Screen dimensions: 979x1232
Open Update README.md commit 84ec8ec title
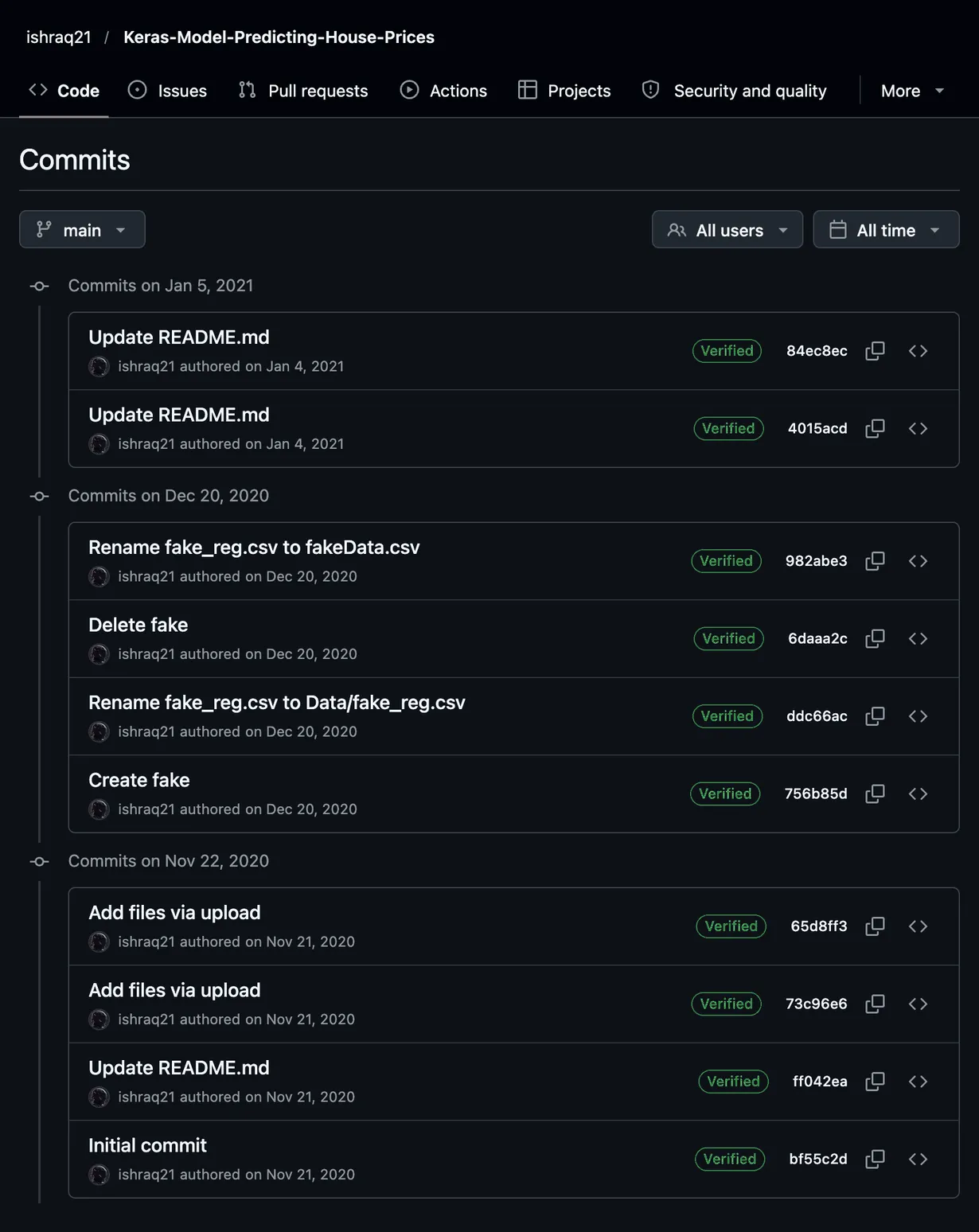click(179, 337)
